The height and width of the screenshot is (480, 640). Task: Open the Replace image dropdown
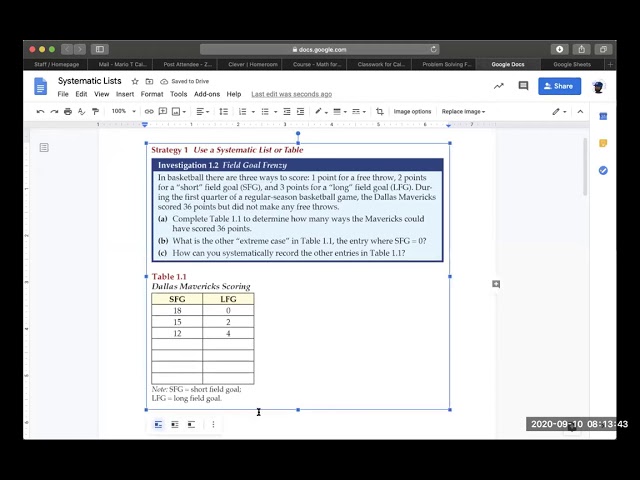[x=463, y=111]
